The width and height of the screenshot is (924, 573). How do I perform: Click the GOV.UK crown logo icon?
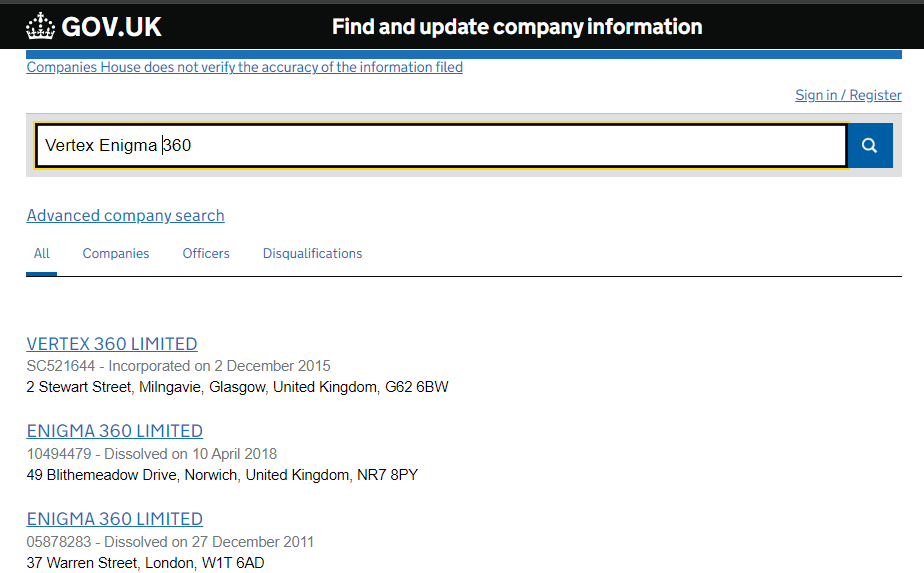[41, 26]
